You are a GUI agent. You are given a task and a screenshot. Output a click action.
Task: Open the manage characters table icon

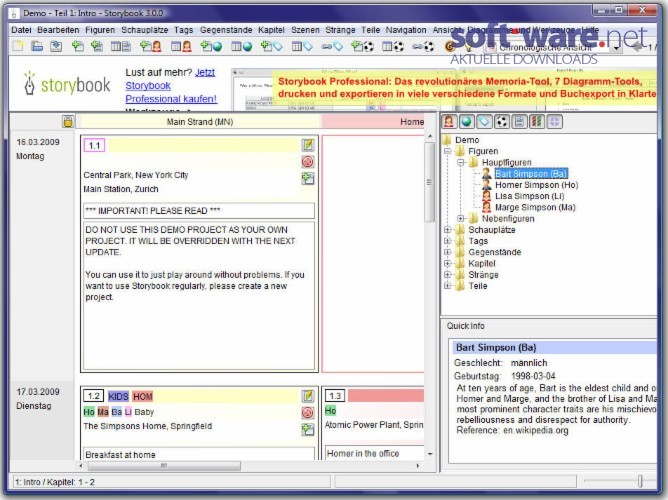tap(181, 46)
